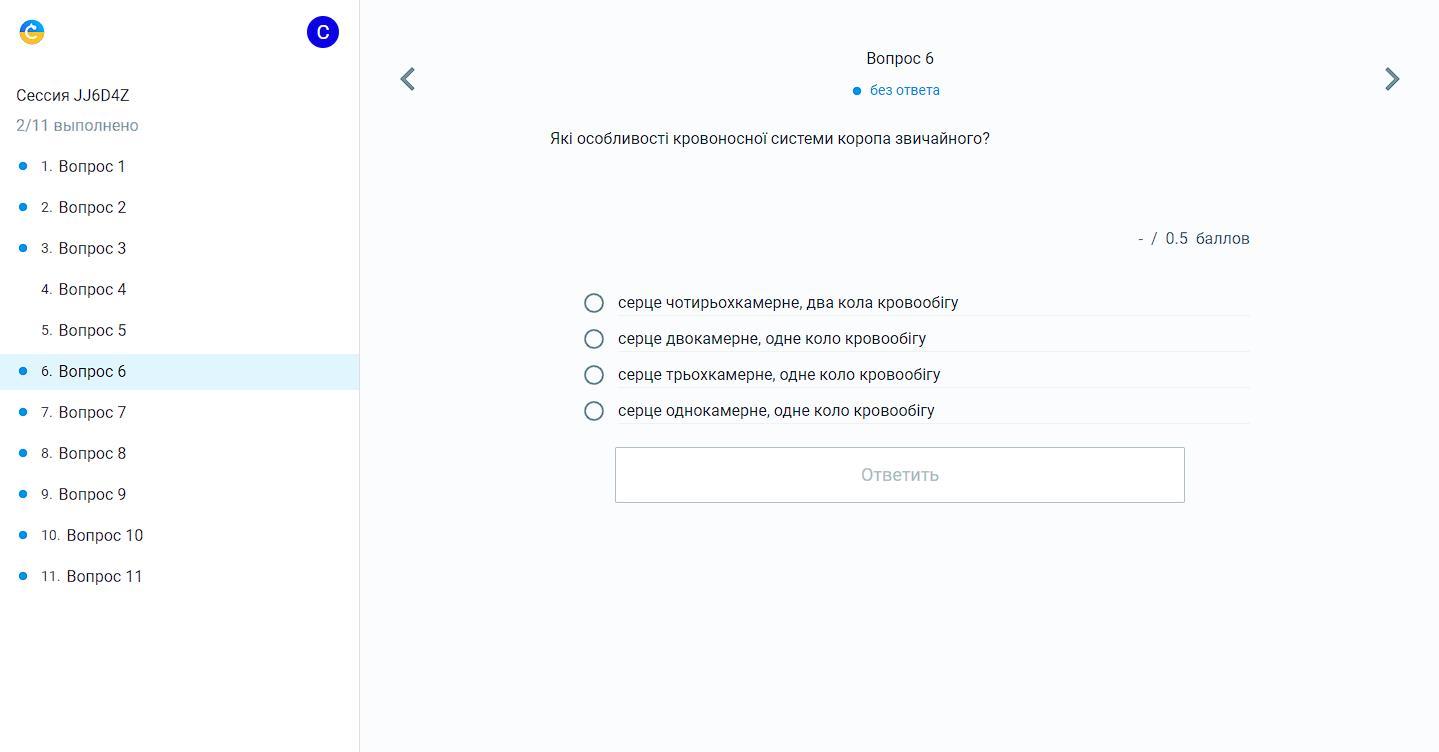1439x752 pixels.
Task: Navigate to Вопрос 10
Action: pyautogui.click(x=104, y=536)
